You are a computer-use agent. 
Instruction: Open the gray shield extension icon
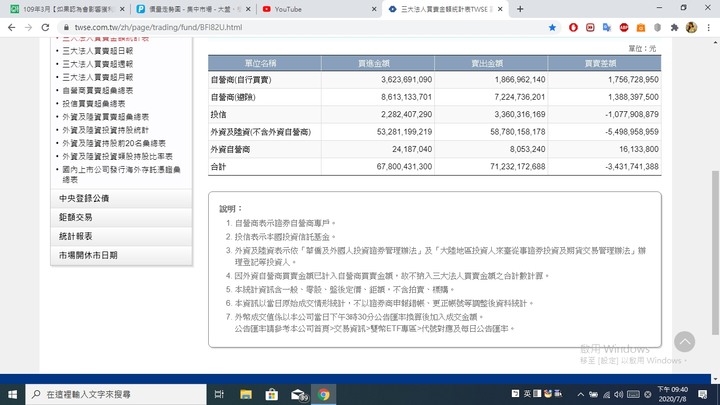click(x=658, y=28)
